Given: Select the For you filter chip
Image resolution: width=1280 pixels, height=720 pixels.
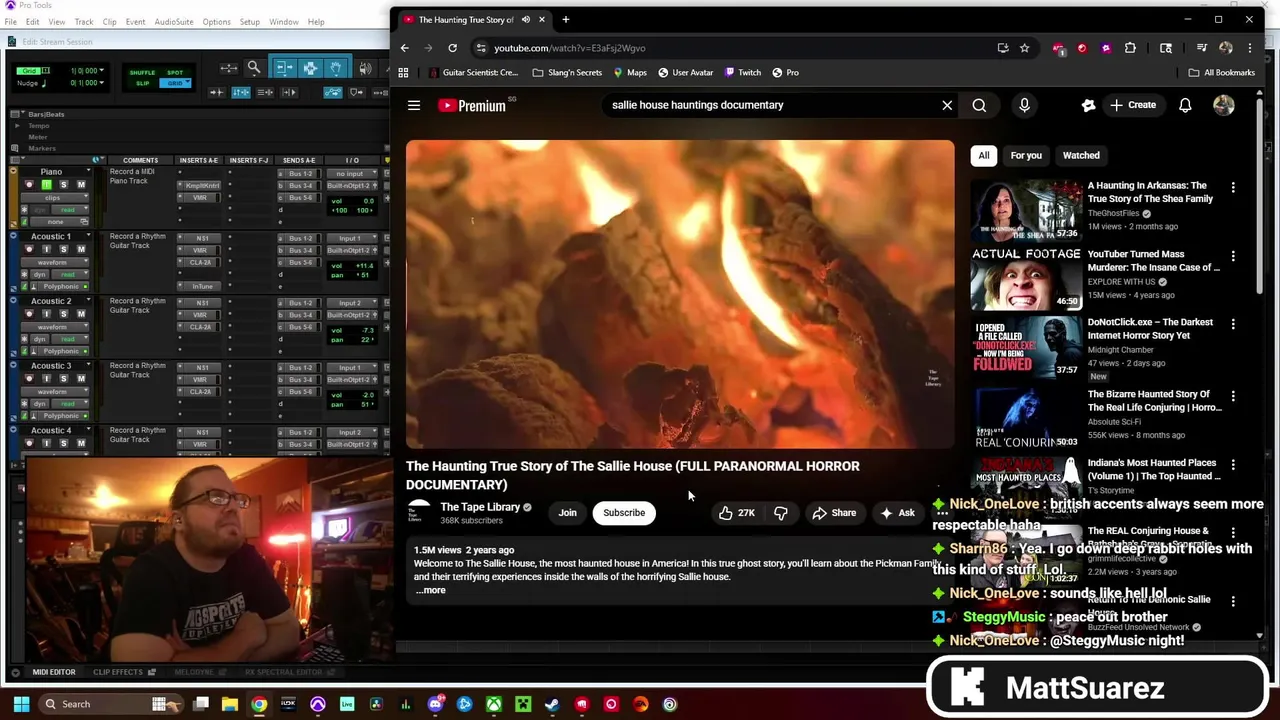Looking at the screenshot, I should click(1026, 156).
